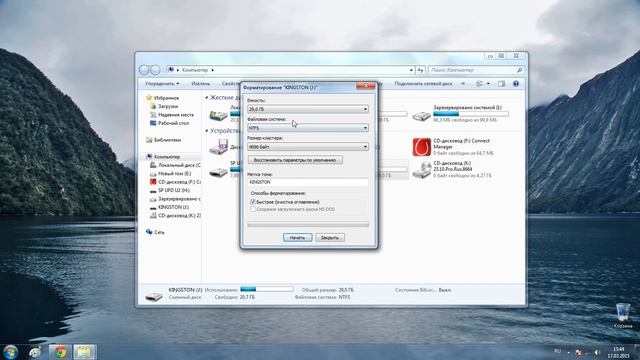Select CD-дисковод (K:) in the navigation tree

tap(179, 216)
